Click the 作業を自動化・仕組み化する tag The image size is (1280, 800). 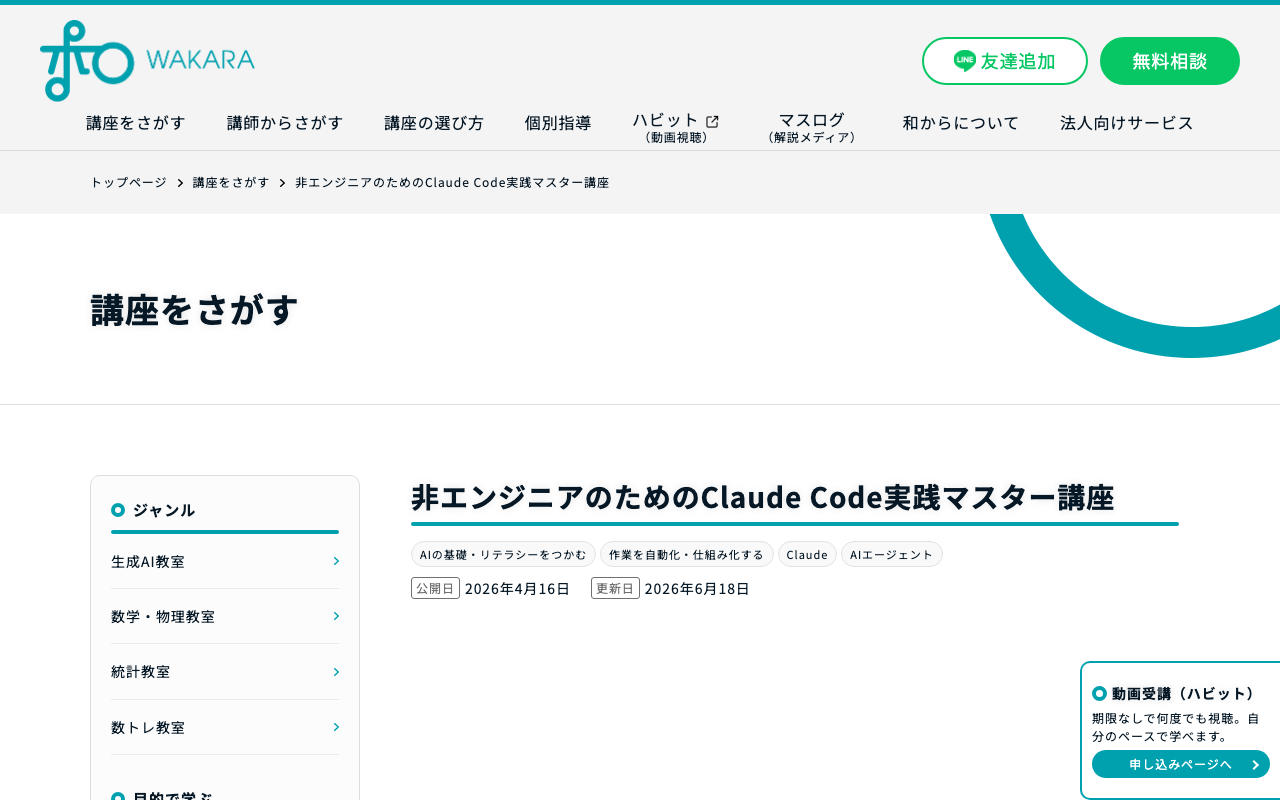pos(686,554)
